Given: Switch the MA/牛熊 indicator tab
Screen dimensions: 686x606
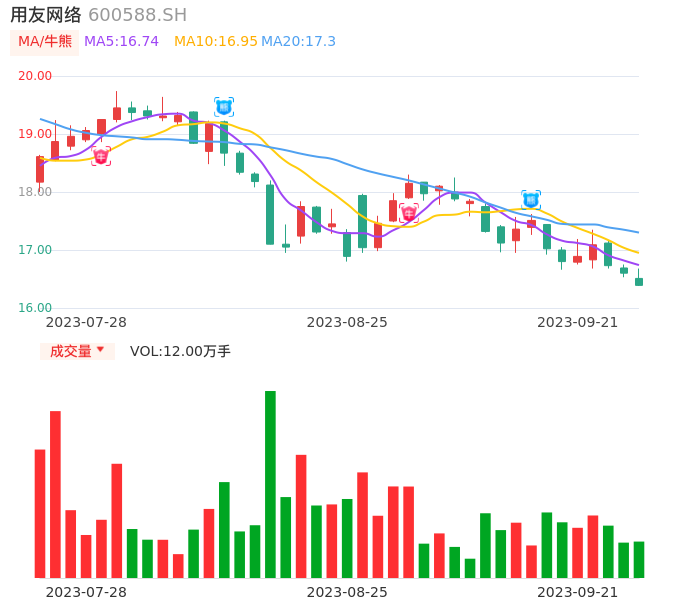Looking at the screenshot, I should [x=44, y=42].
